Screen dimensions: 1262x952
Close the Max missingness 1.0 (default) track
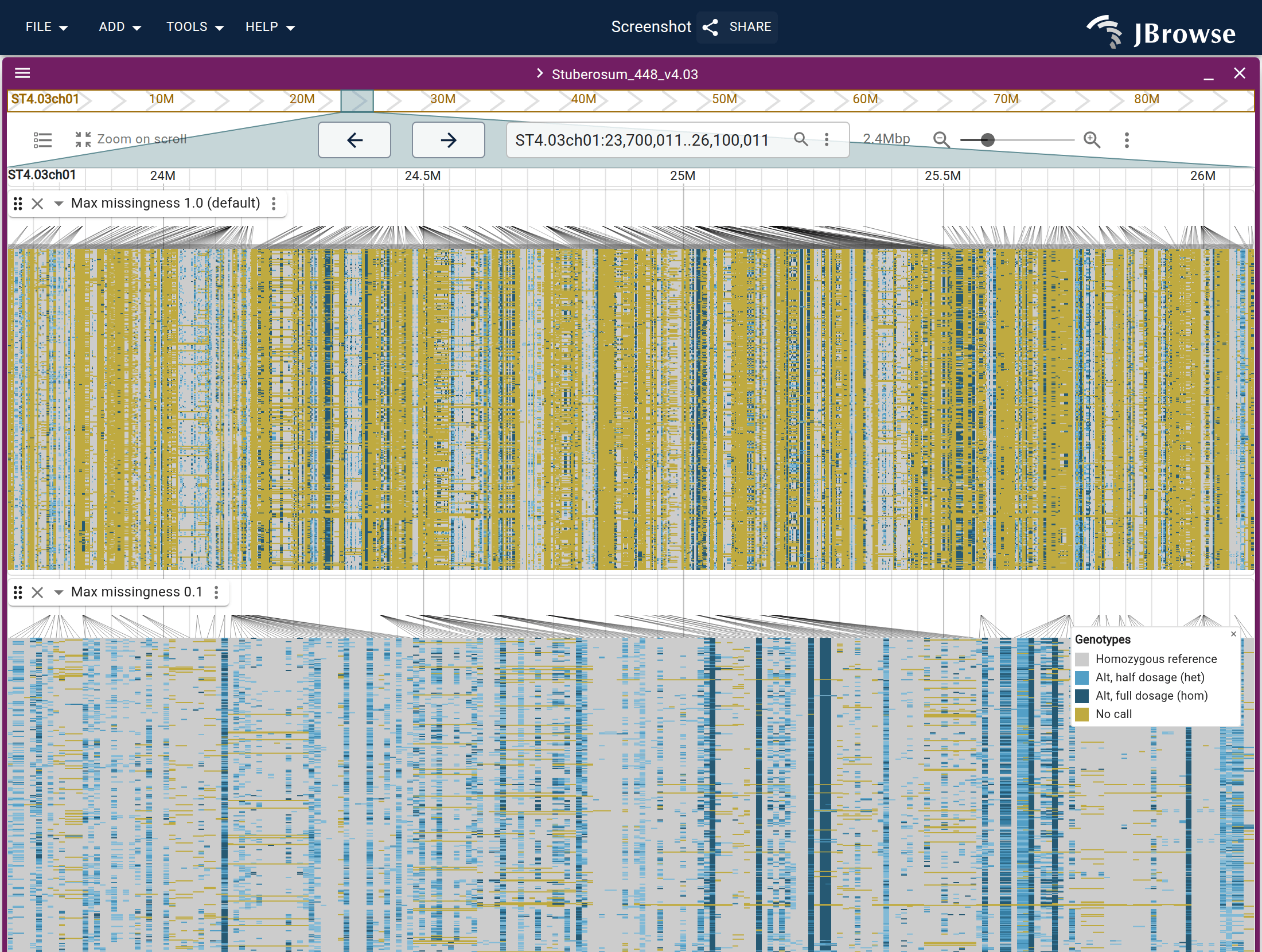click(x=37, y=204)
